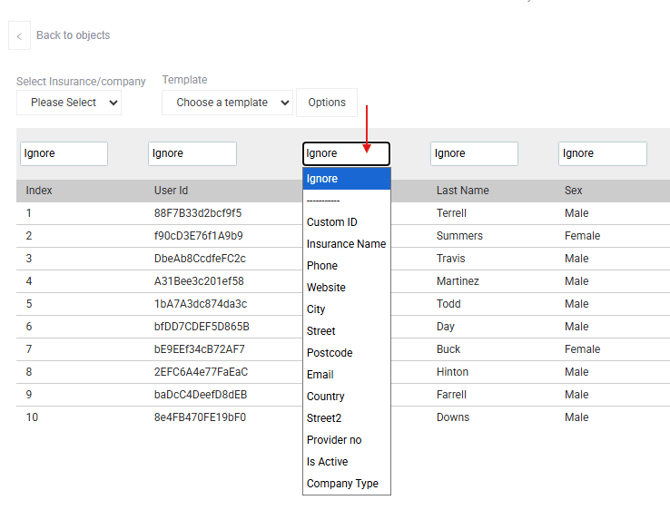
Task: Click user id 'baDcC4DeefD8dEB'
Action: click(x=200, y=394)
